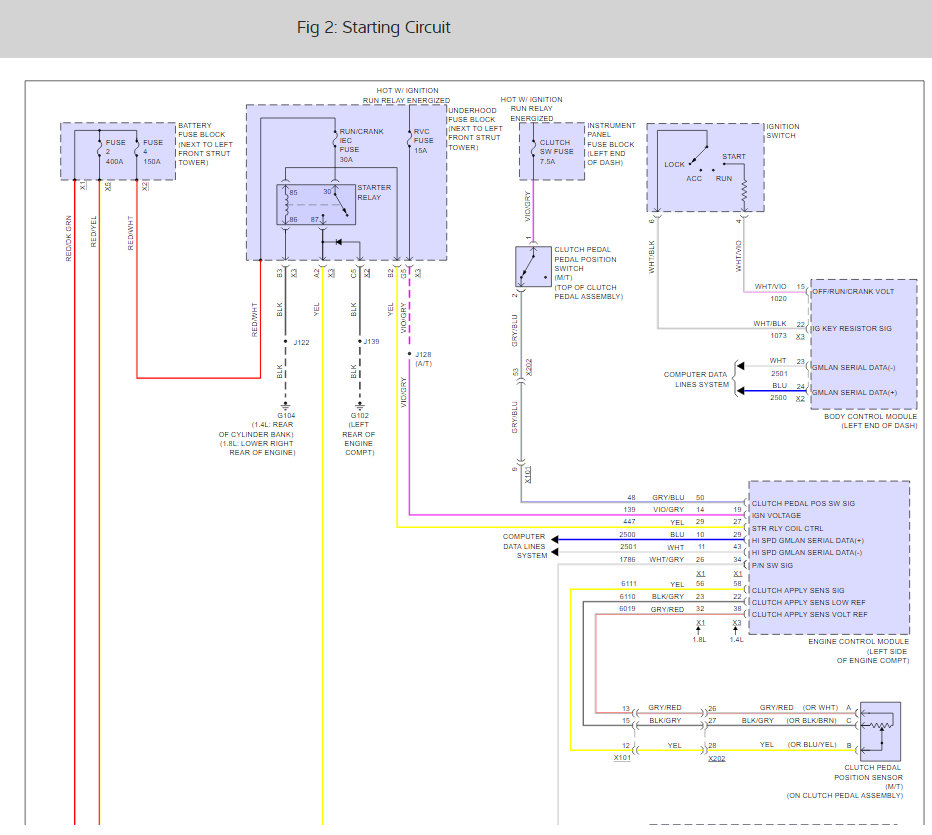
Task: Click the circuit number 6111 on YEL wire
Action: [x=629, y=584]
